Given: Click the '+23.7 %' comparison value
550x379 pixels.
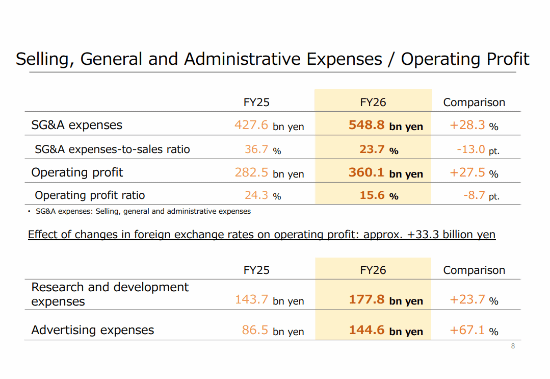Looking at the screenshot, I should point(474,300).
